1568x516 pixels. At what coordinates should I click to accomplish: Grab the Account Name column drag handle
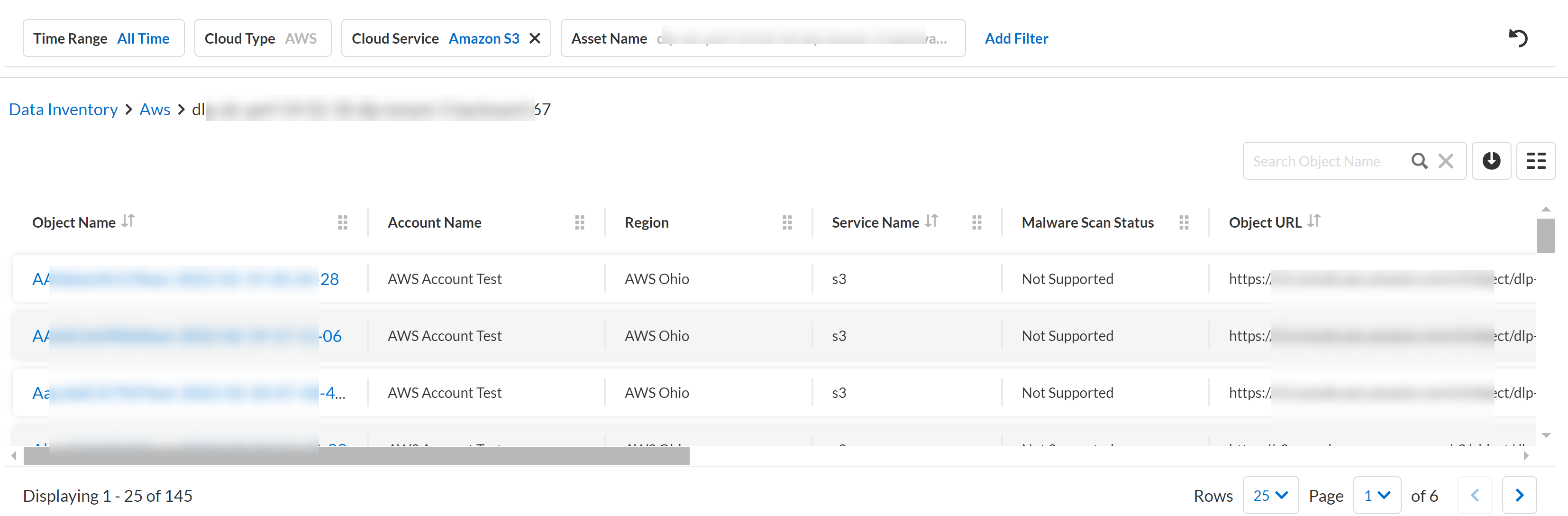coord(580,222)
